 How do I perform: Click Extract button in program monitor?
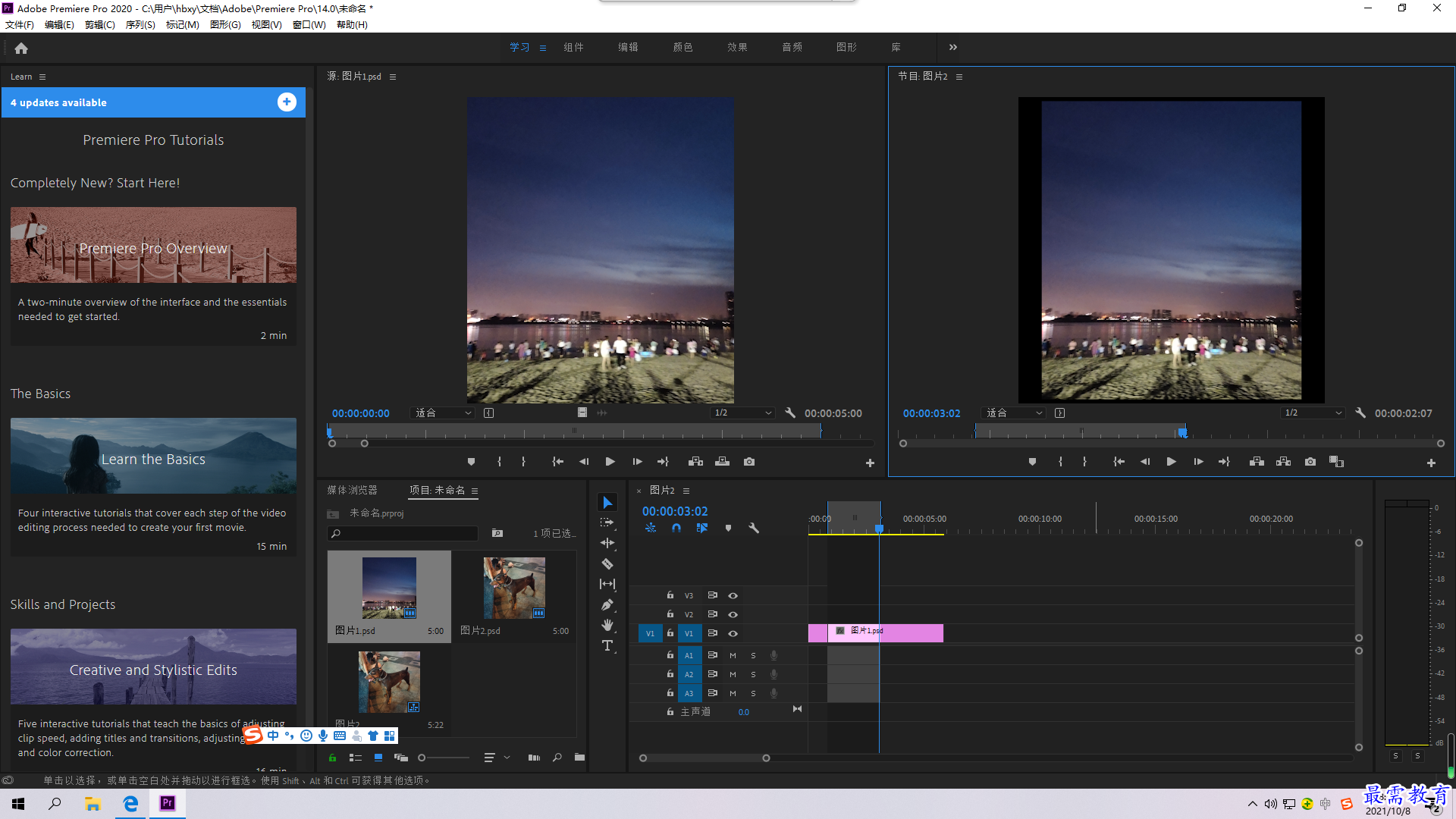1283,462
